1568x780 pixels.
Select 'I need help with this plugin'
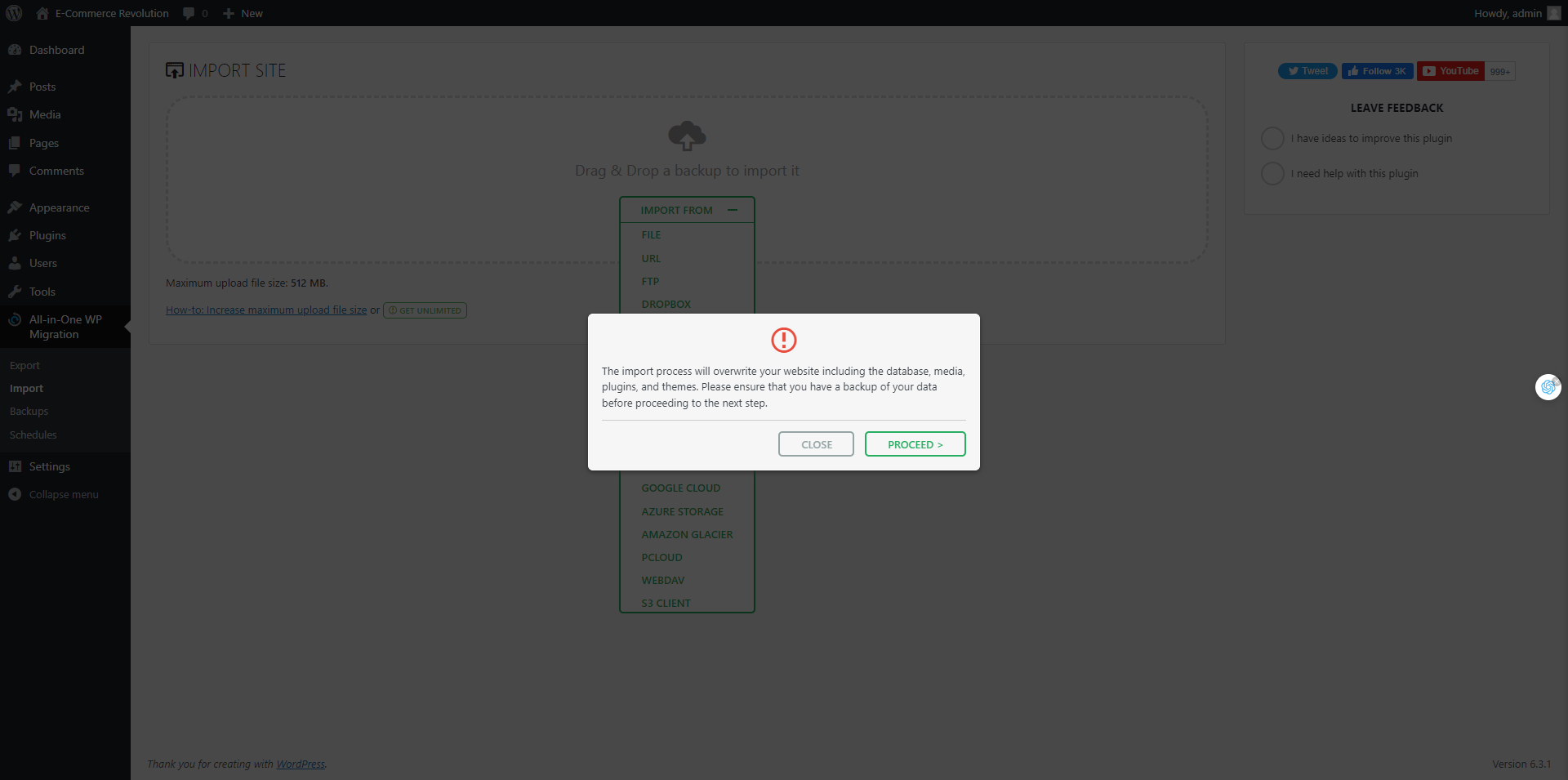pos(1272,174)
